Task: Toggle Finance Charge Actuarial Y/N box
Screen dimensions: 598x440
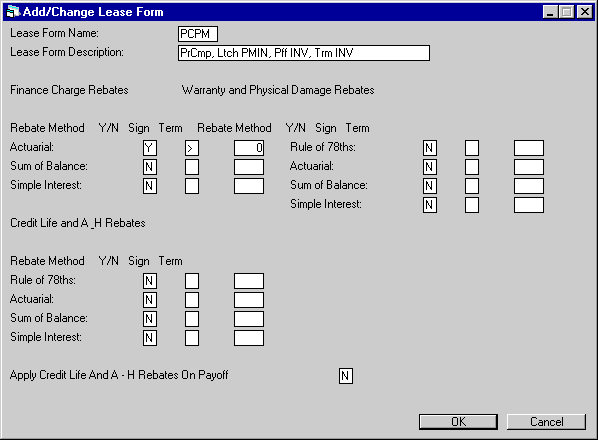Action: coord(150,148)
